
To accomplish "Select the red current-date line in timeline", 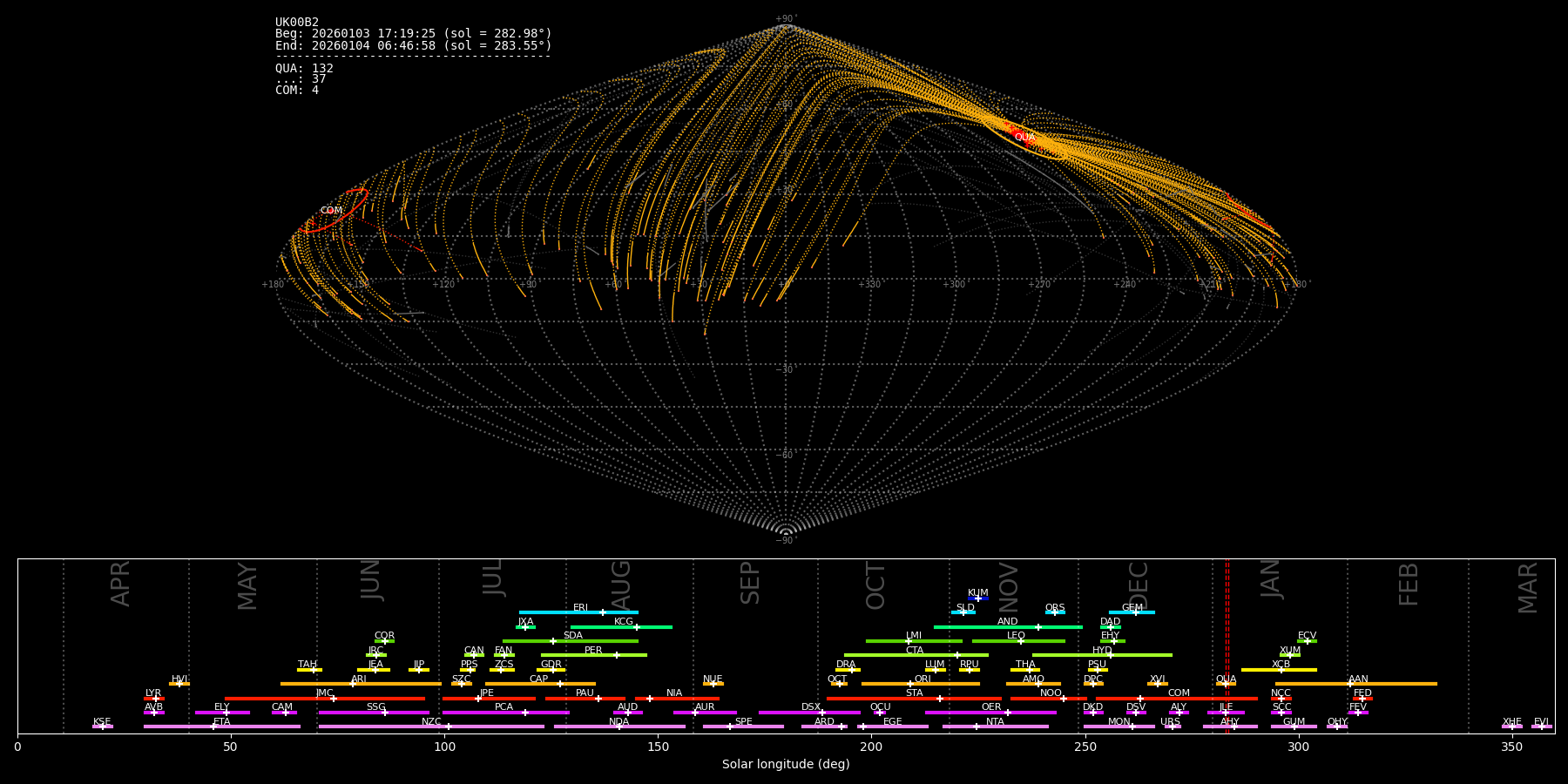I will tap(1227, 645).
